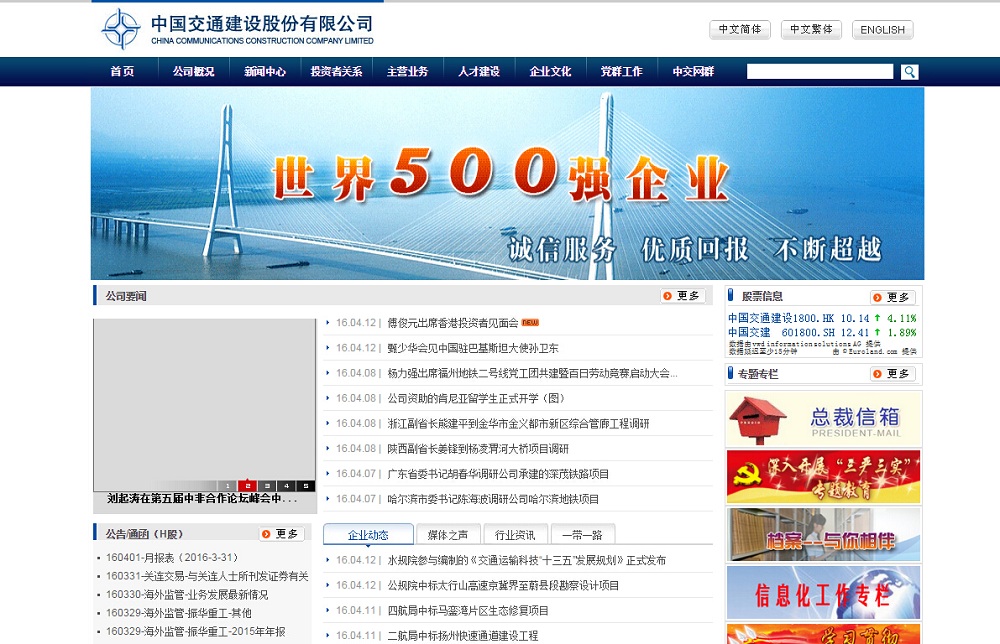Open the 人才建设 menu item

[479, 71]
